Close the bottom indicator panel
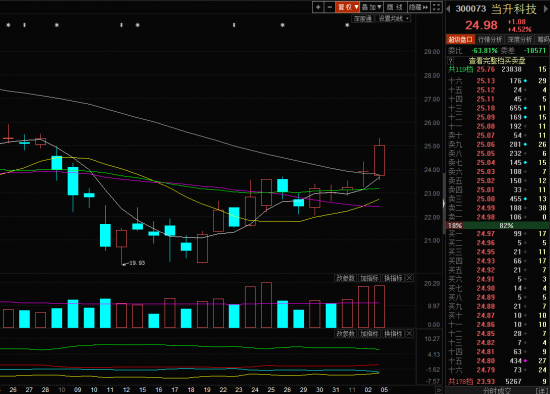 point(409,334)
